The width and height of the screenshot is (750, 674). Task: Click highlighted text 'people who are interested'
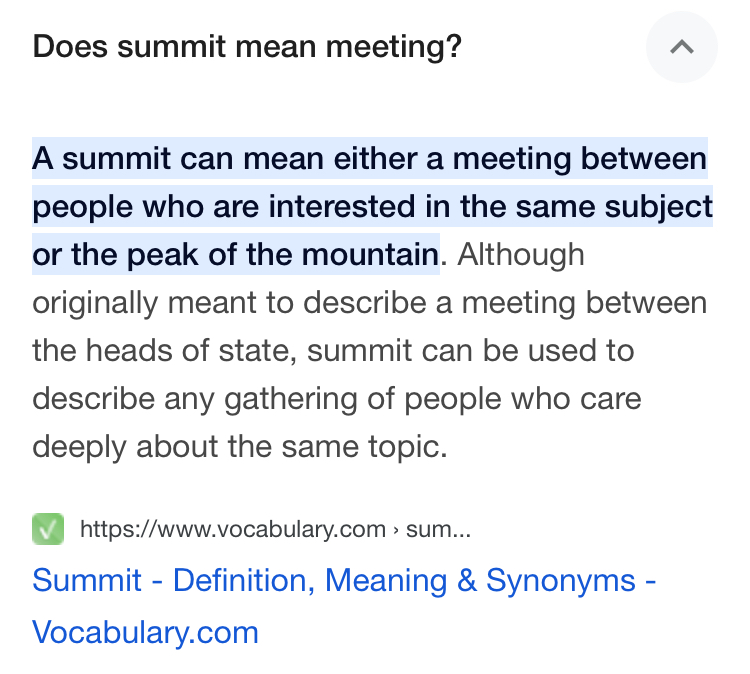[223, 207]
